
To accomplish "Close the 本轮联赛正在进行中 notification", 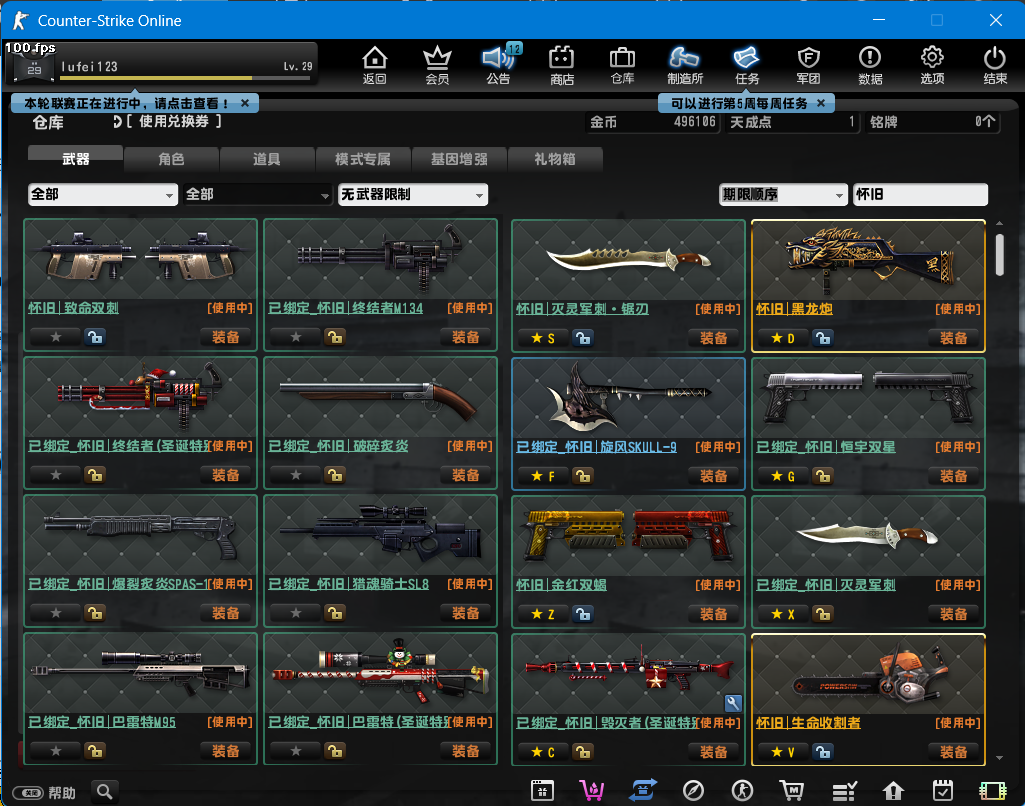I will pyautogui.click(x=244, y=103).
